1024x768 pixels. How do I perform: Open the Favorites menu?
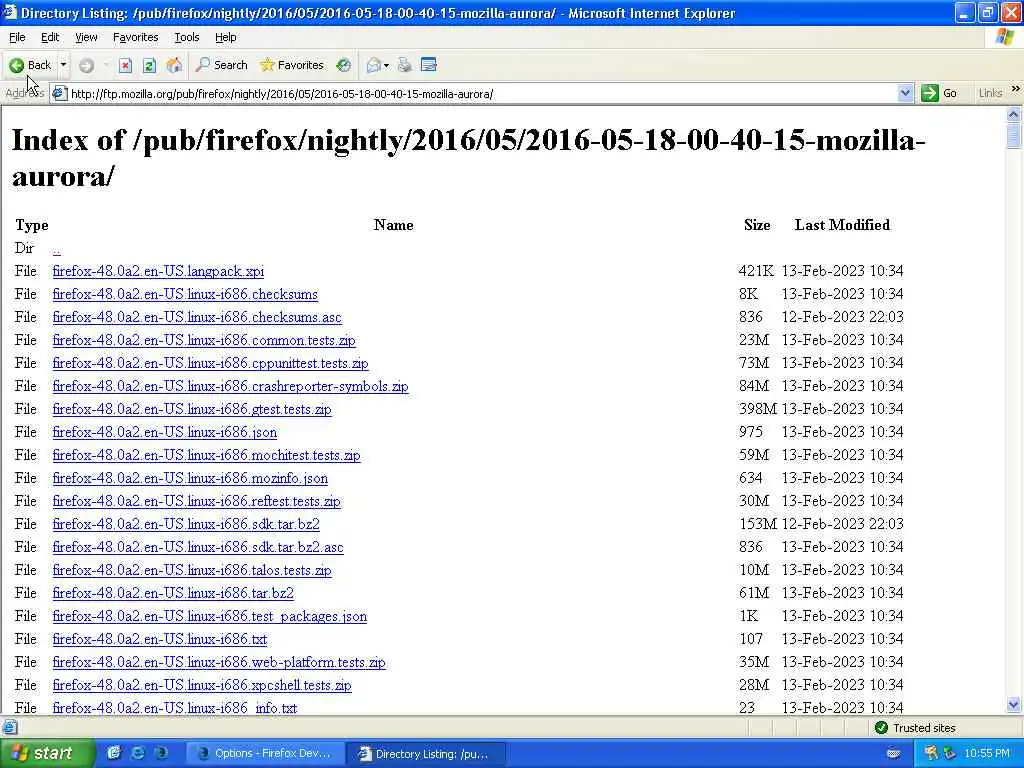coord(135,37)
